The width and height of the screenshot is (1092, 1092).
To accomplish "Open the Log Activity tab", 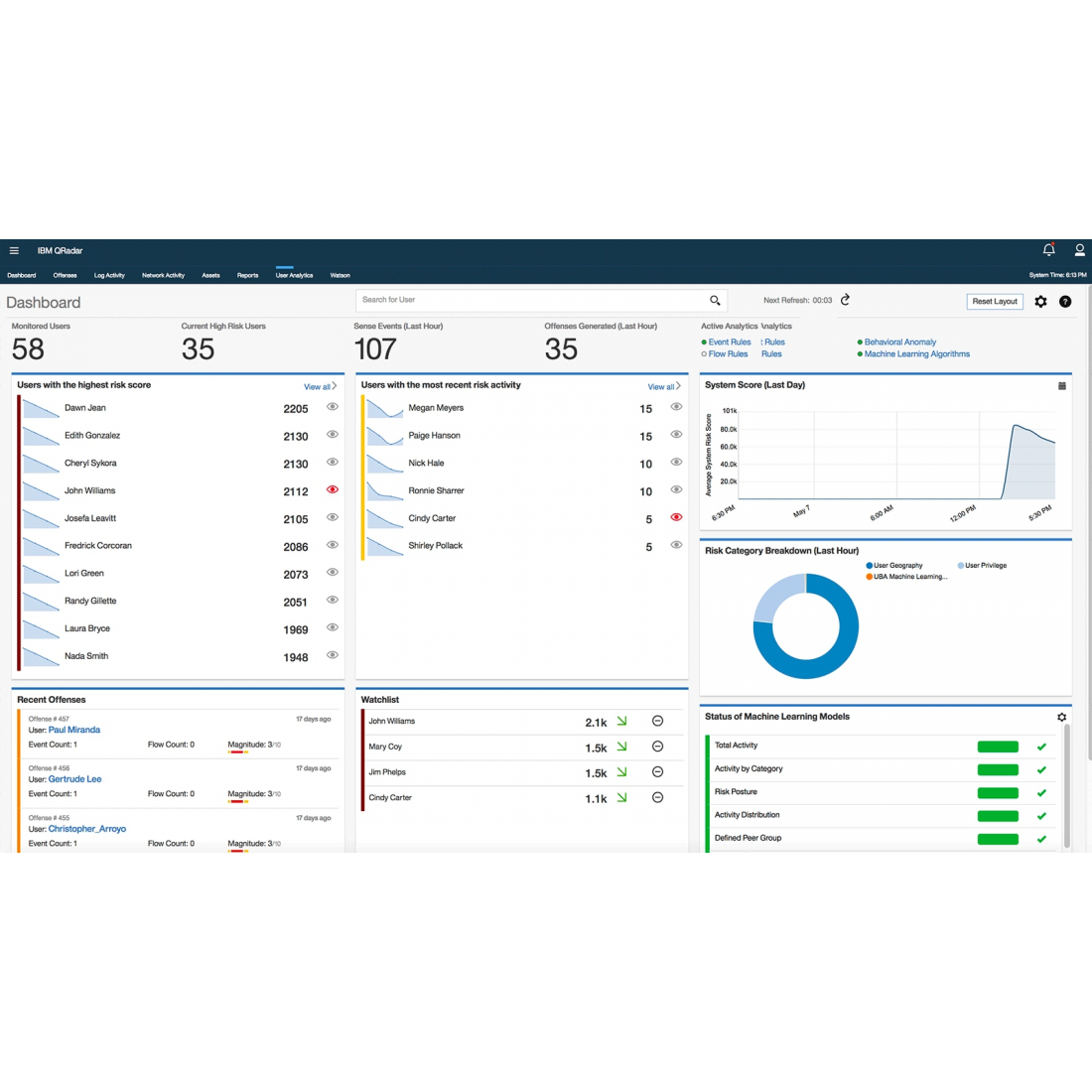I will point(109,276).
